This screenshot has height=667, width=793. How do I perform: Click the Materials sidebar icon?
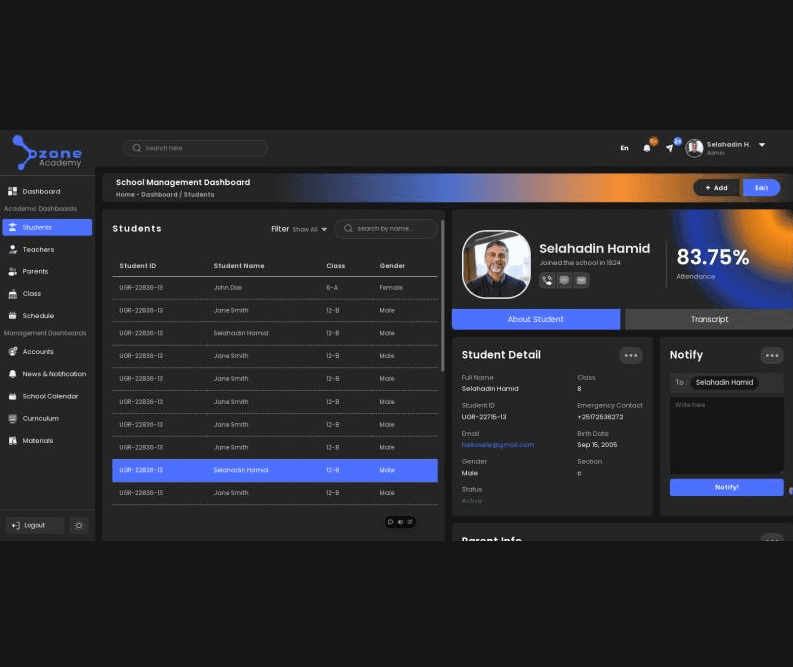coord(13,440)
